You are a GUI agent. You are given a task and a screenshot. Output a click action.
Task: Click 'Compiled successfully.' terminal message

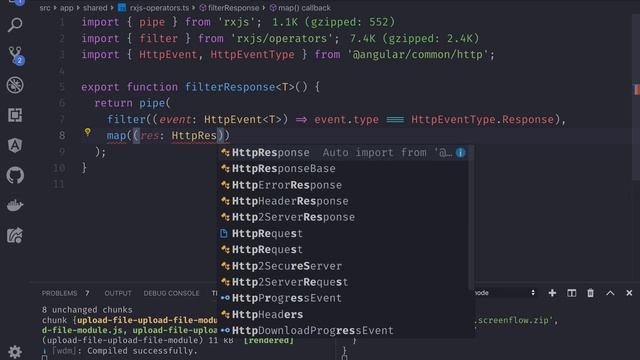click(x=142, y=351)
